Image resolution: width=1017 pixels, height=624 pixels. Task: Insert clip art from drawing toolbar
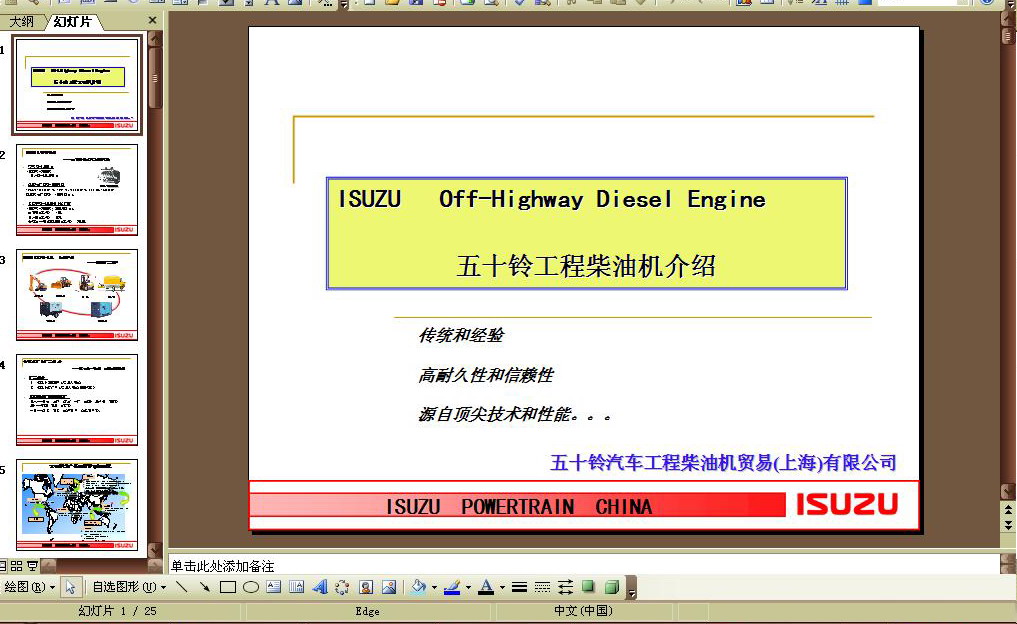click(x=366, y=587)
